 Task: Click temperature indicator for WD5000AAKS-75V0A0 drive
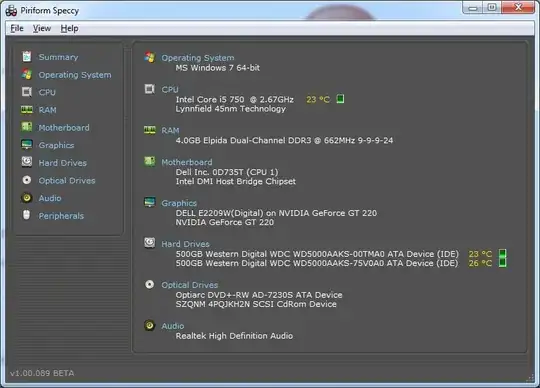coord(502,263)
